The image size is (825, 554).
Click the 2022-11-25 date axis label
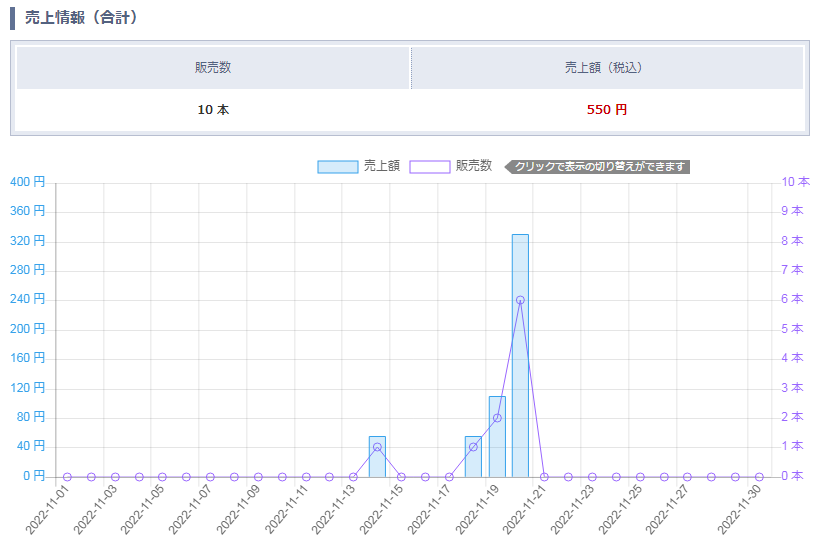[x=620, y=510]
